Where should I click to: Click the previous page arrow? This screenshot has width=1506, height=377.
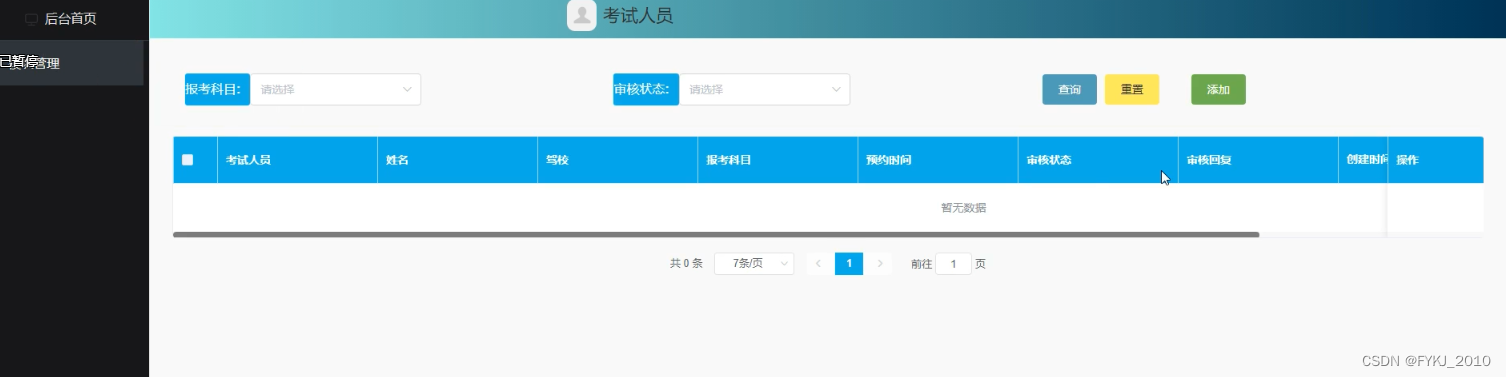818,264
